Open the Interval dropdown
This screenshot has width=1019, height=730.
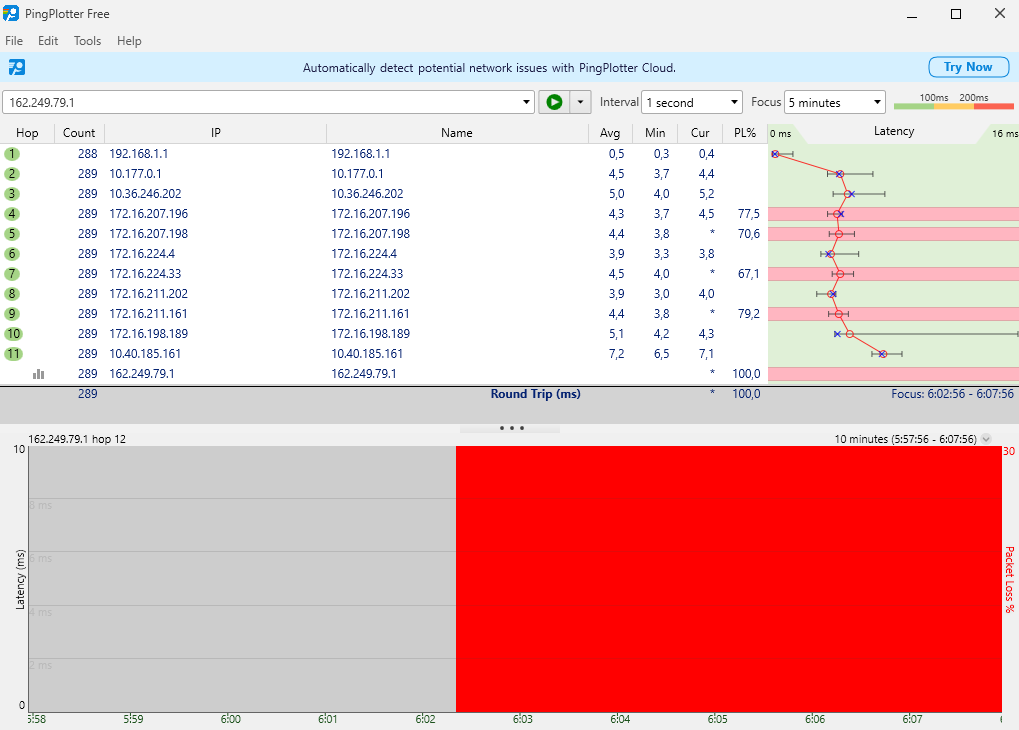pos(734,102)
